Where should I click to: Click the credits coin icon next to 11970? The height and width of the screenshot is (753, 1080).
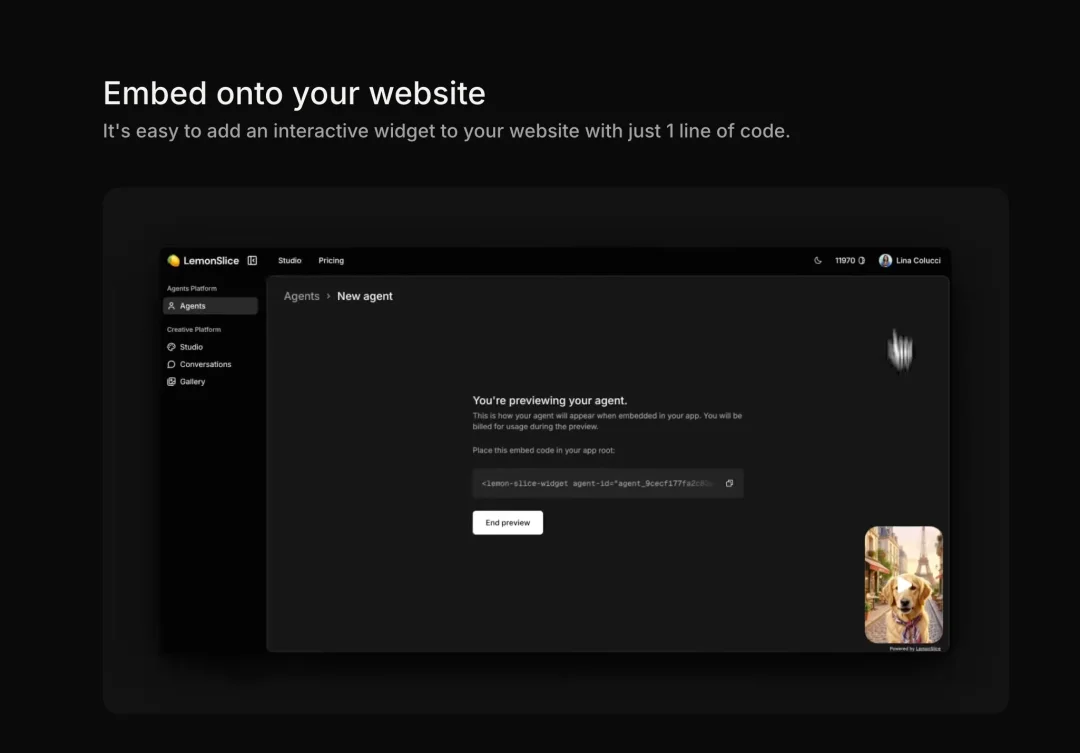pos(862,261)
